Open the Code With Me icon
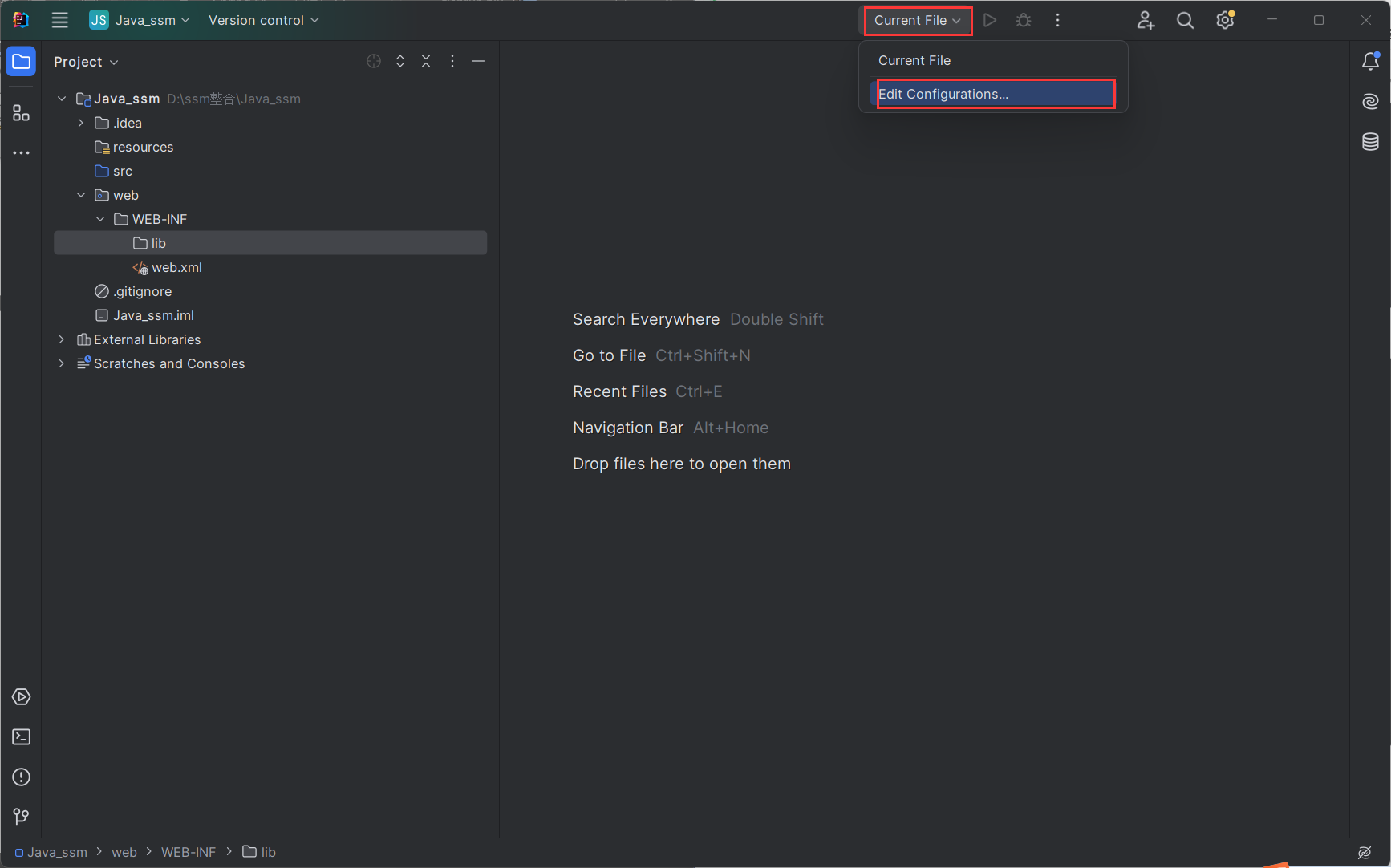 [x=1146, y=20]
